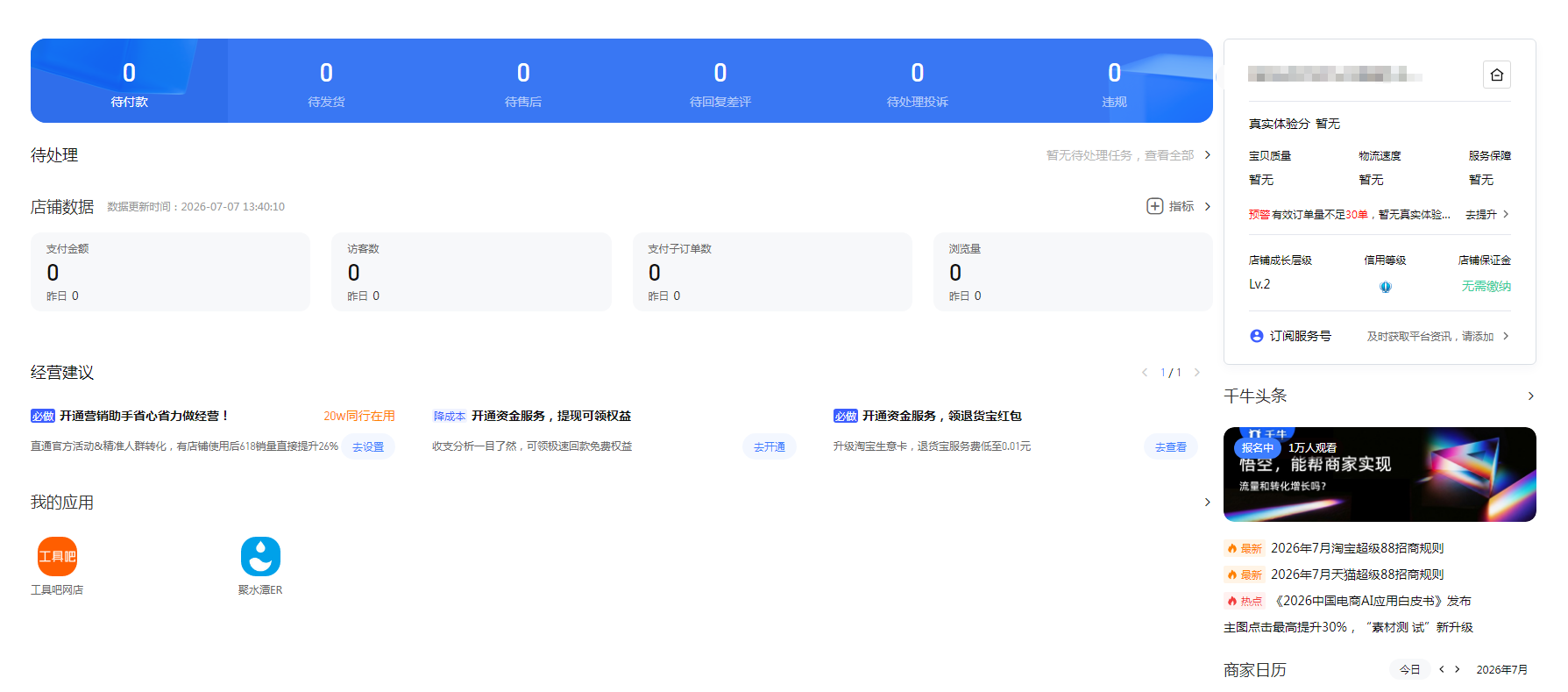Open 2026年7月淘宝超级88招商规则 headline

(x=1357, y=548)
